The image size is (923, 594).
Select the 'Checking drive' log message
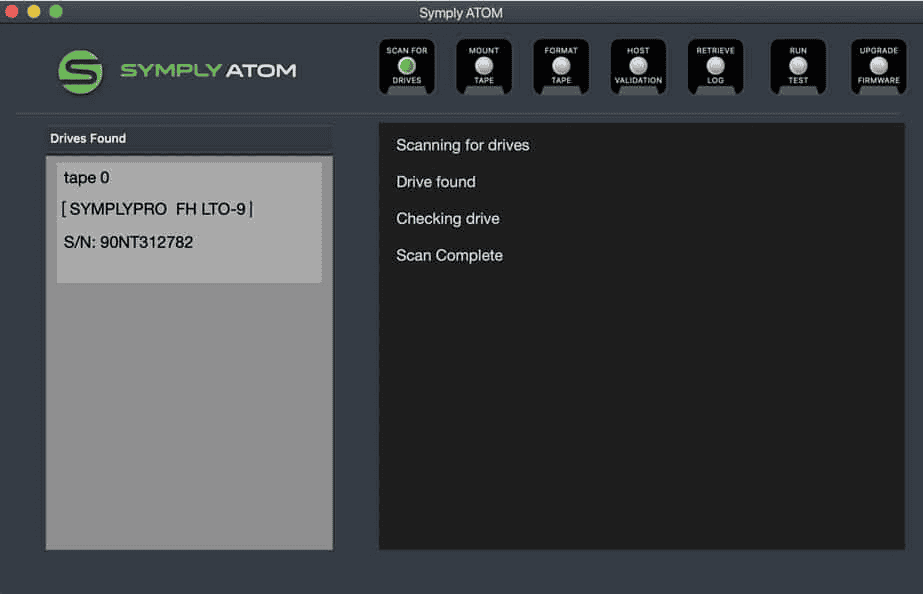[447, 219]
